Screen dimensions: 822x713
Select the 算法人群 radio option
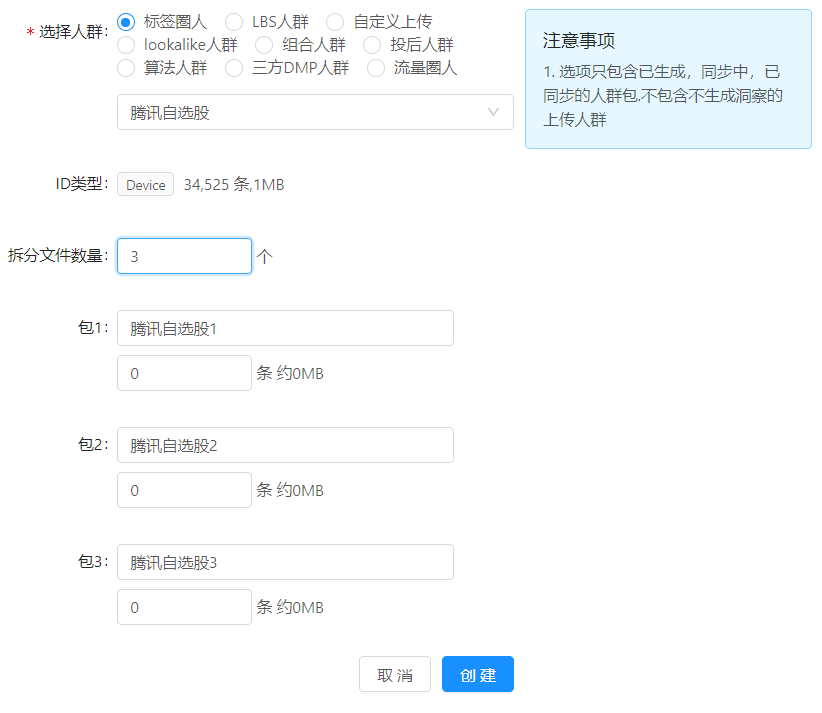coord(126,68)
